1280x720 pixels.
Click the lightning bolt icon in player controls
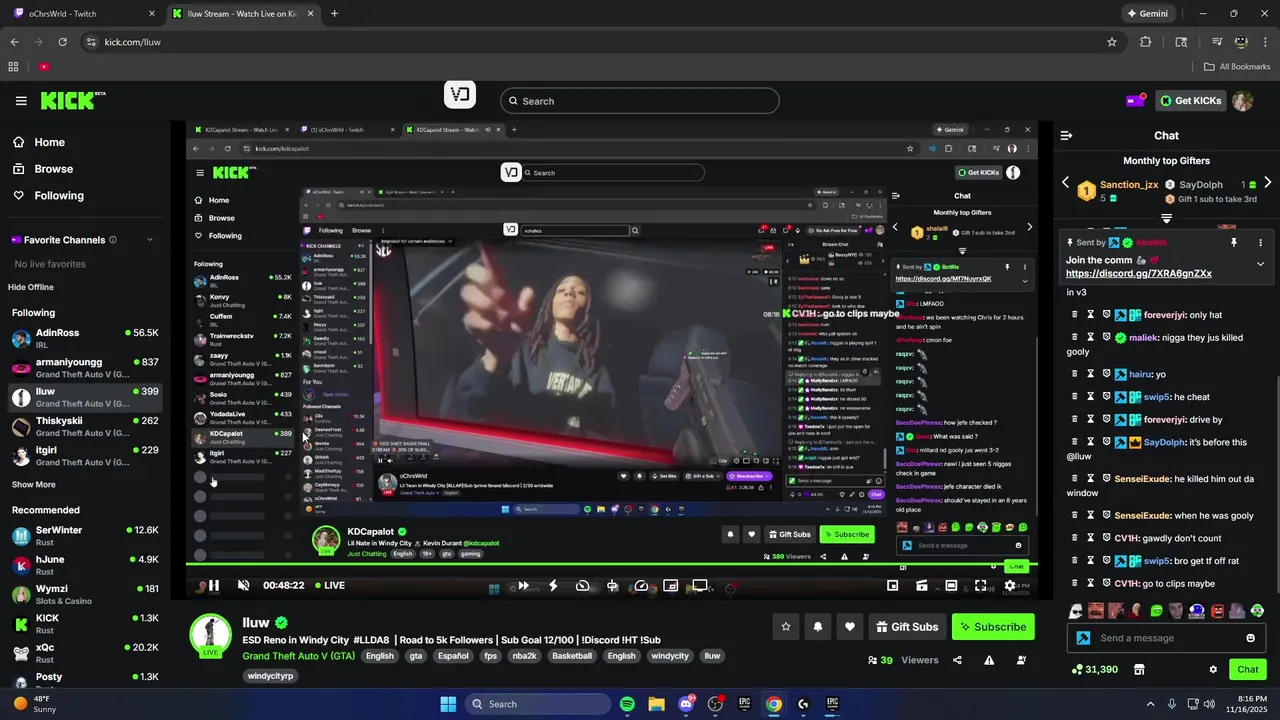coord(553,586)
